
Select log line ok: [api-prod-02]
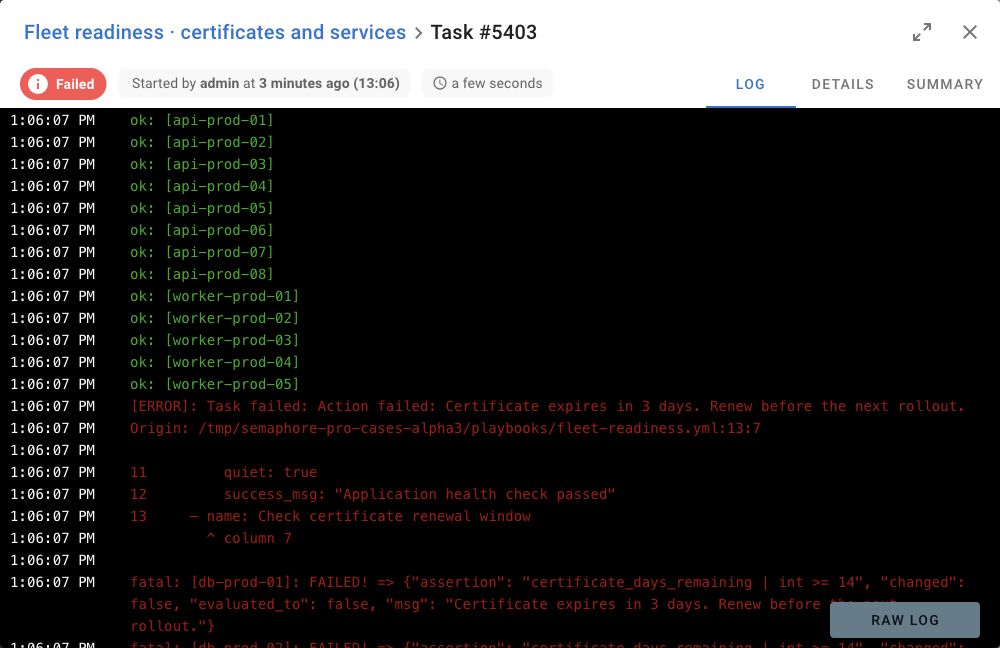[202, 142]
